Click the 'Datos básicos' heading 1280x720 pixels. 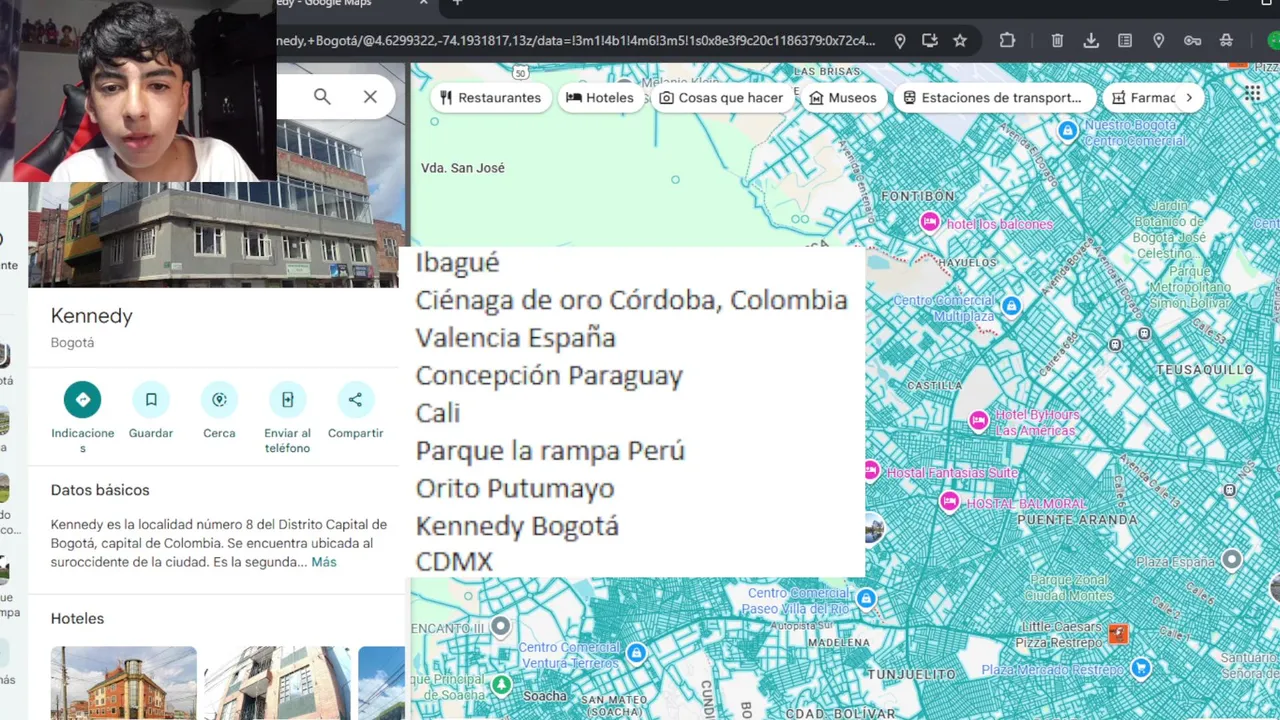(100, 490)
